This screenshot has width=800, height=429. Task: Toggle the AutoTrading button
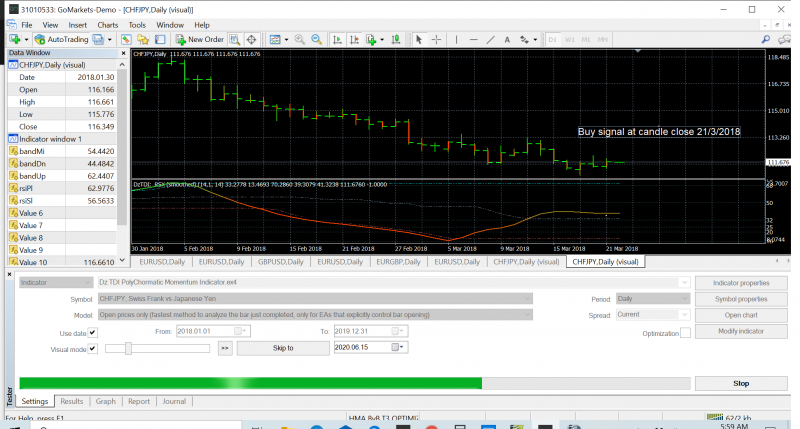coord(61,39)
